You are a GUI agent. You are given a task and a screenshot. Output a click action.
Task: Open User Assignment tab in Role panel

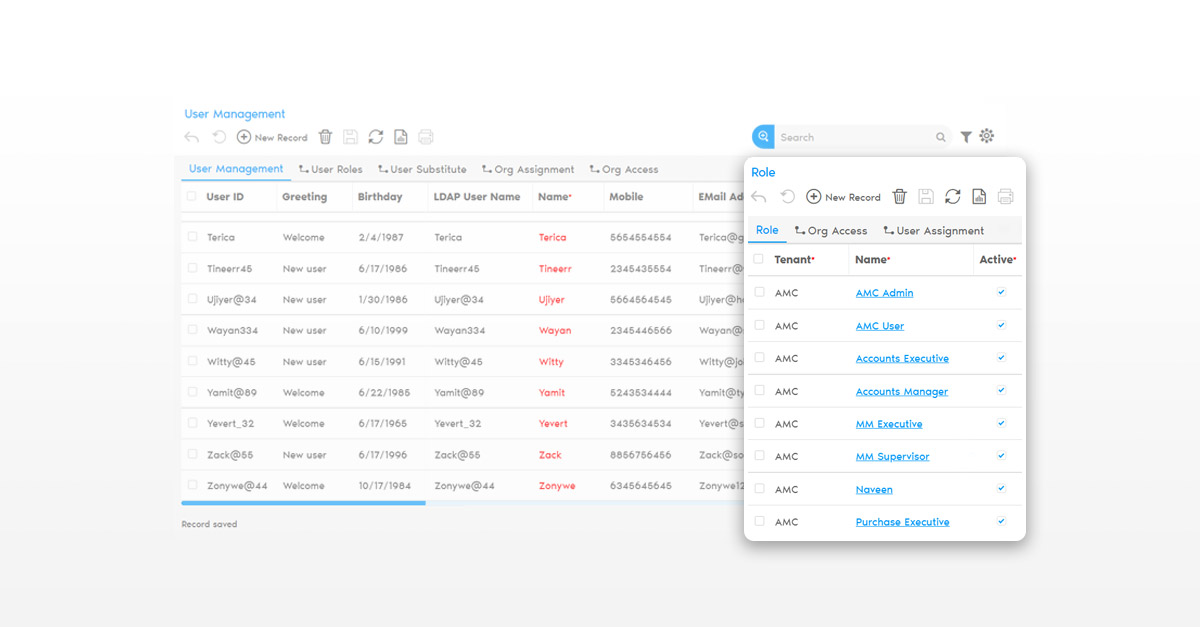pos(934,230)
